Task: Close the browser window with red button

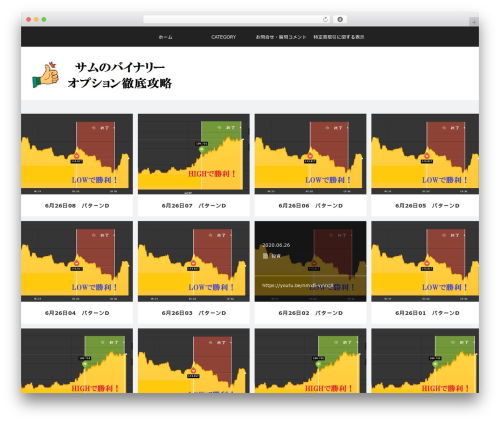Action: 29,19
